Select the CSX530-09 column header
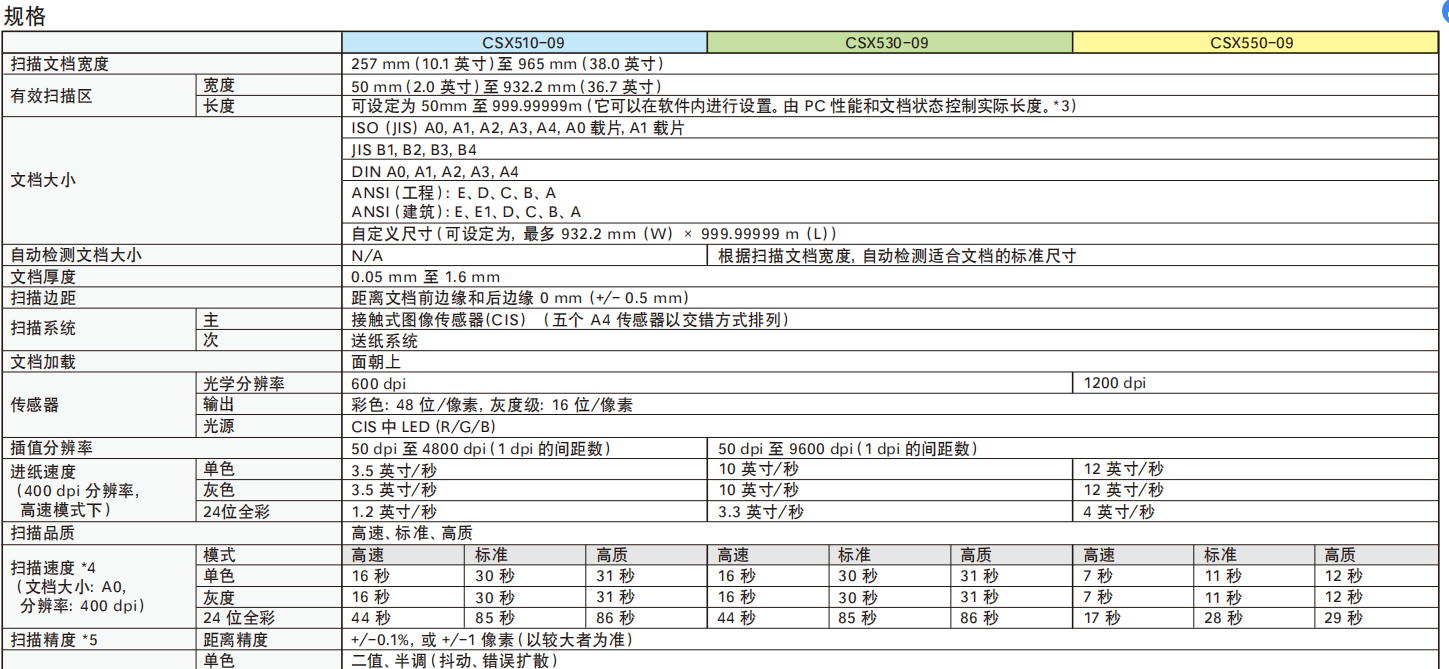The height and width of the screenshot is (669, 1449). click(x=889, y=42)
